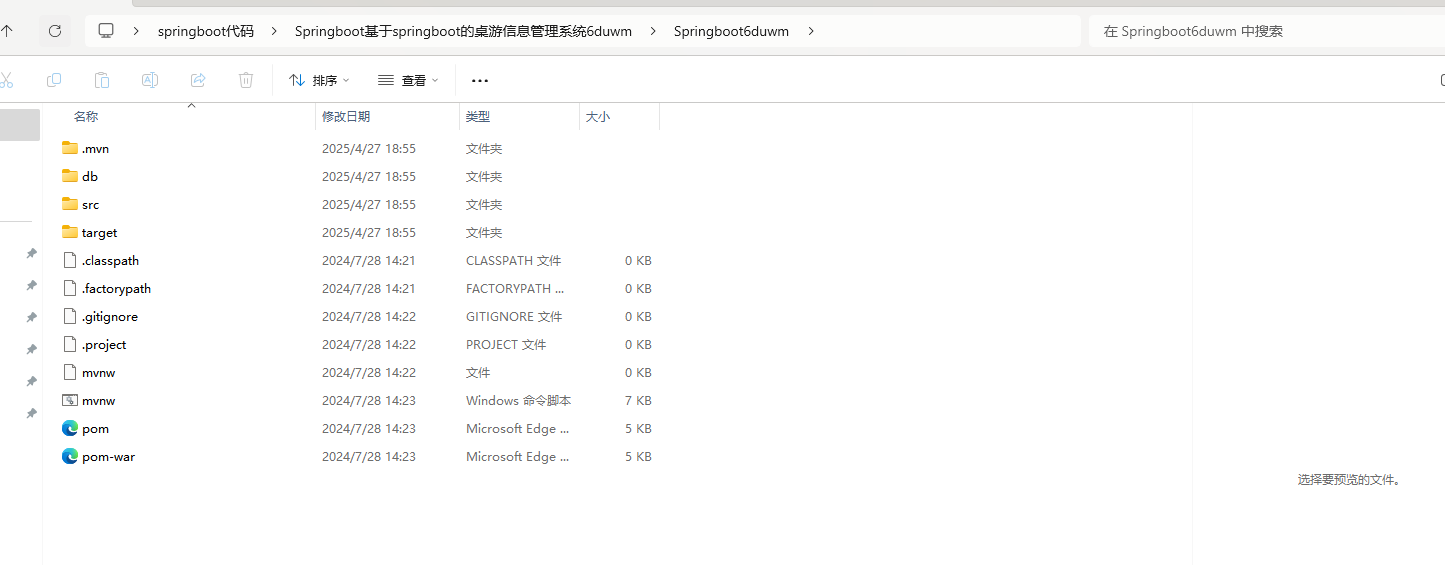Viewport: 1445px width, 565px height.
Task: Click the FACTORYPATH type cell
Action: pyautogui.click(x=515, y=288)
